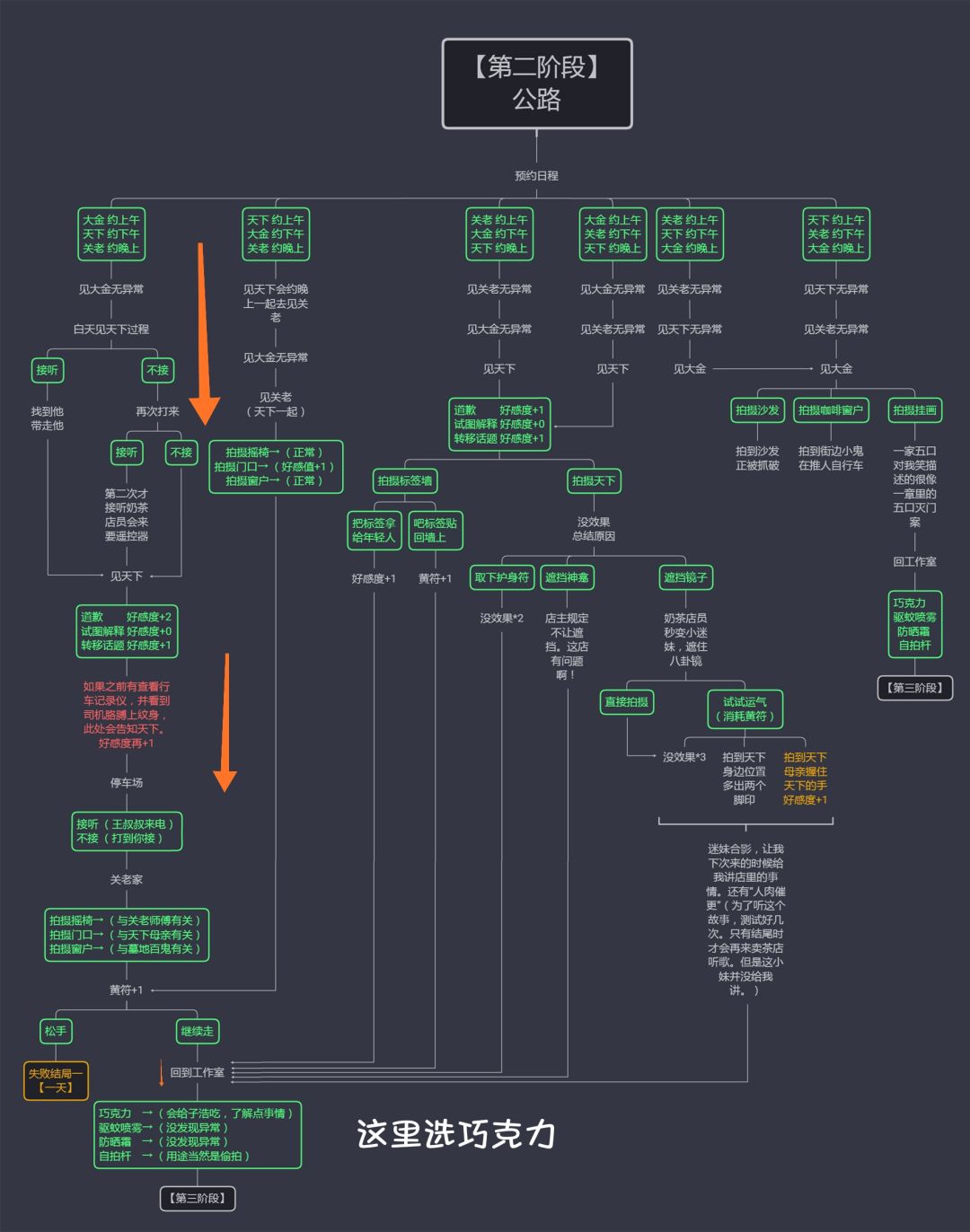
Task: Click the bottom 【第三阶段】box under 巧克力 list
Action: pyautogui.click(x=198, y=1199)
